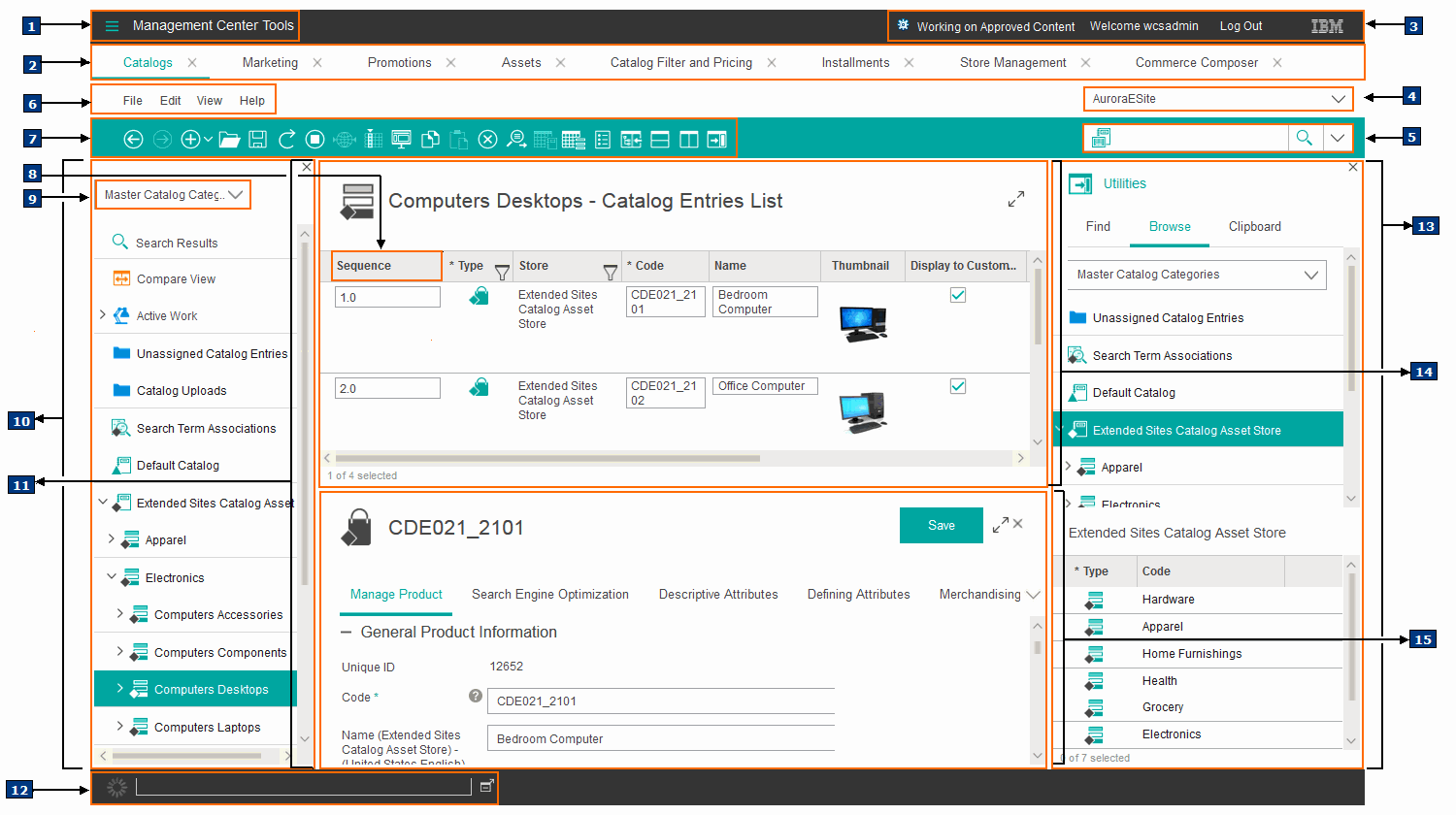
Task: Click the Store Preview monitor icon
Action: coord(401,140)
